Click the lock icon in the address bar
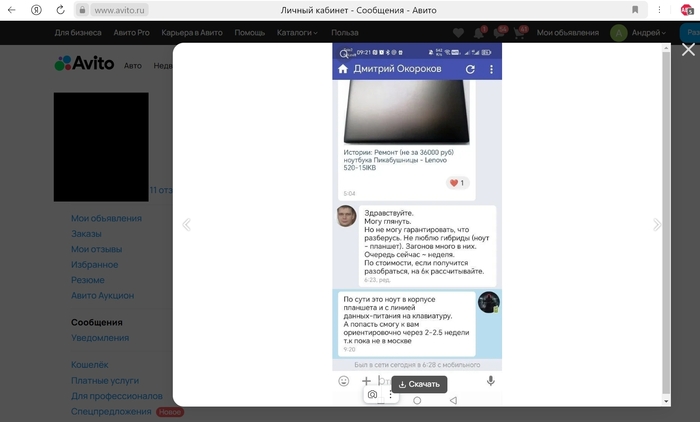Viewport: 700px width, 422px height. click(x=82, y=10)
